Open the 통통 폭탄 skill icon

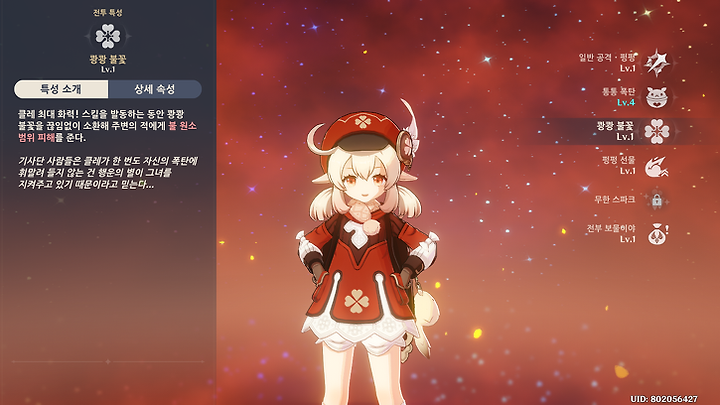click(x=657, y=97)
